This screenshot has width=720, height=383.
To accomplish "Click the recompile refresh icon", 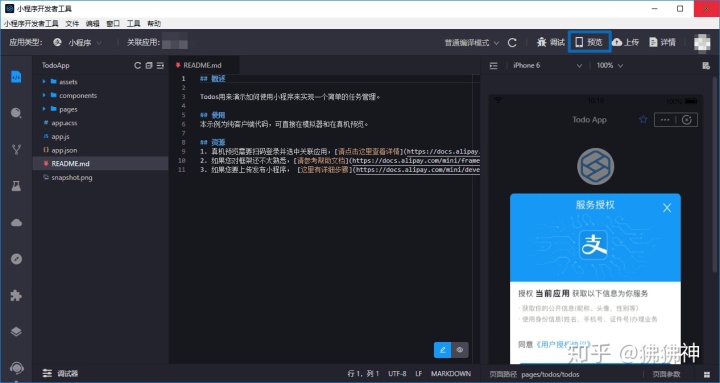I will point(512,43).
